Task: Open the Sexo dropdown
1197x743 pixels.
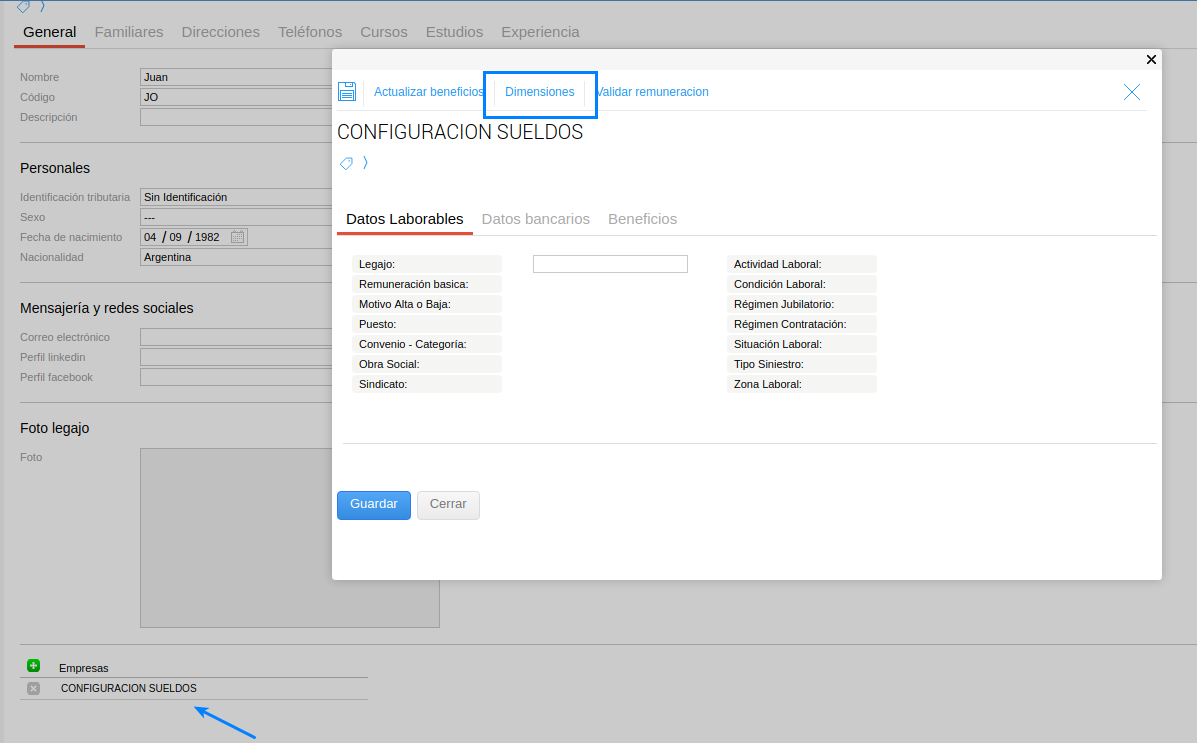Action: click(x=236, y=217)
